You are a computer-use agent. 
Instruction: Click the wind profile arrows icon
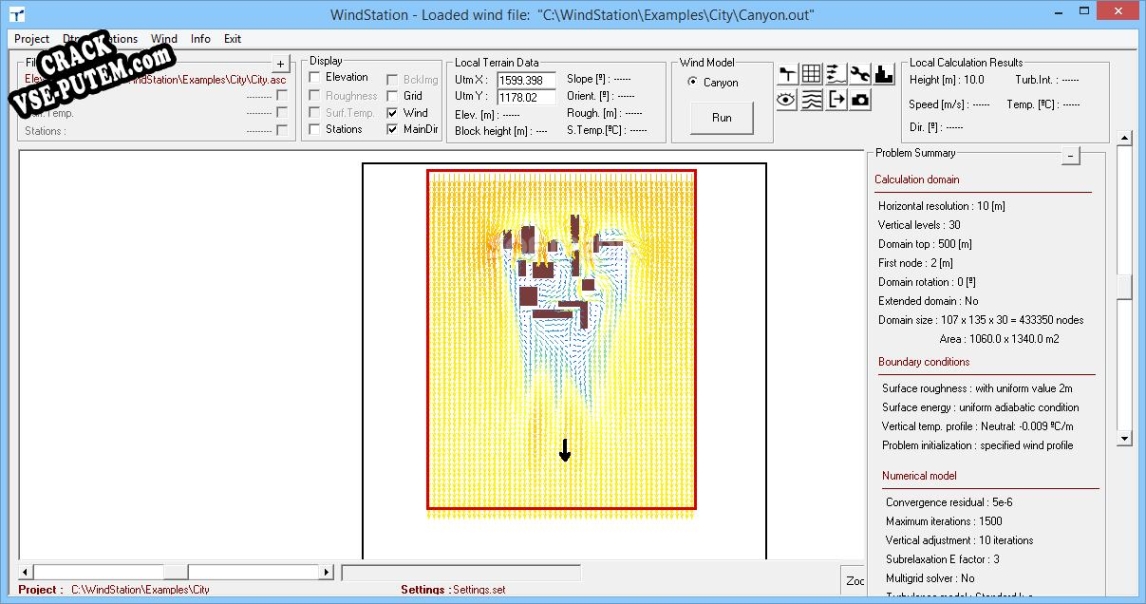pyautogui.click(x=836, y=73)
